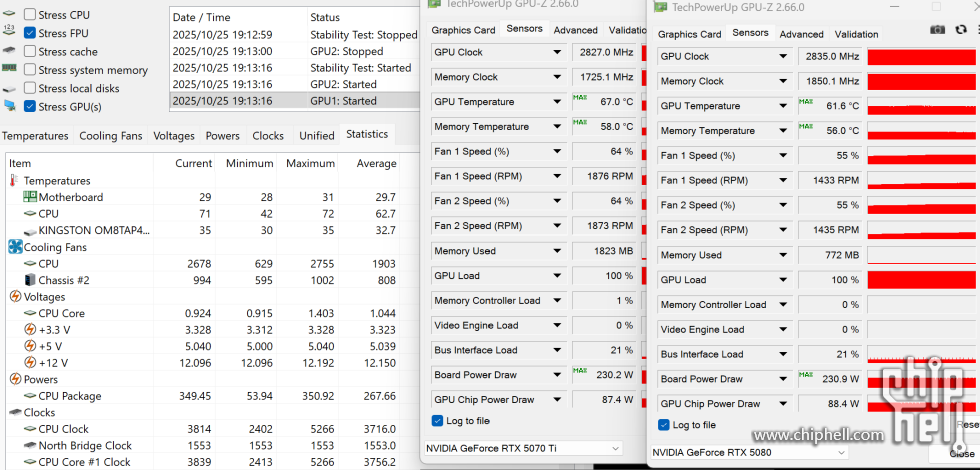Viewport: 980px width, 470px height.
Task: Uncheck the Stress FPU option
Action: pyautogui.click(x=30, y=33)
